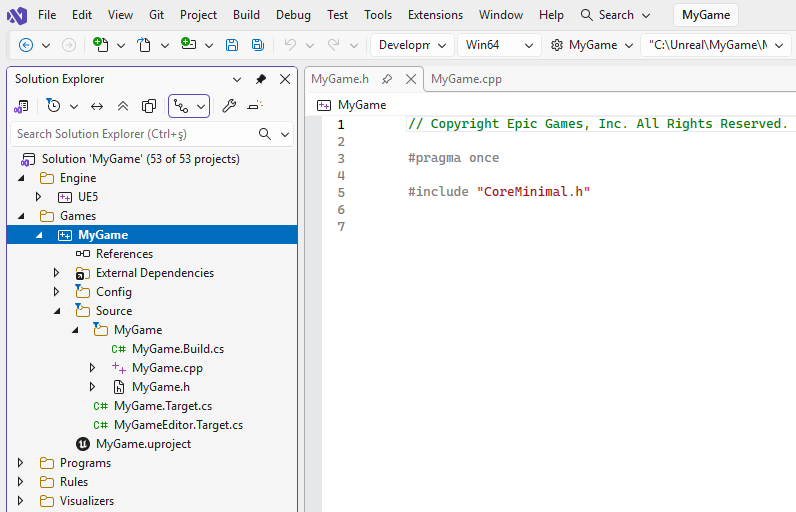This screenshot has width=796, height=512.
Task: Click the Collapse All icon in Solution Explorer
Action: pos(123,106)
